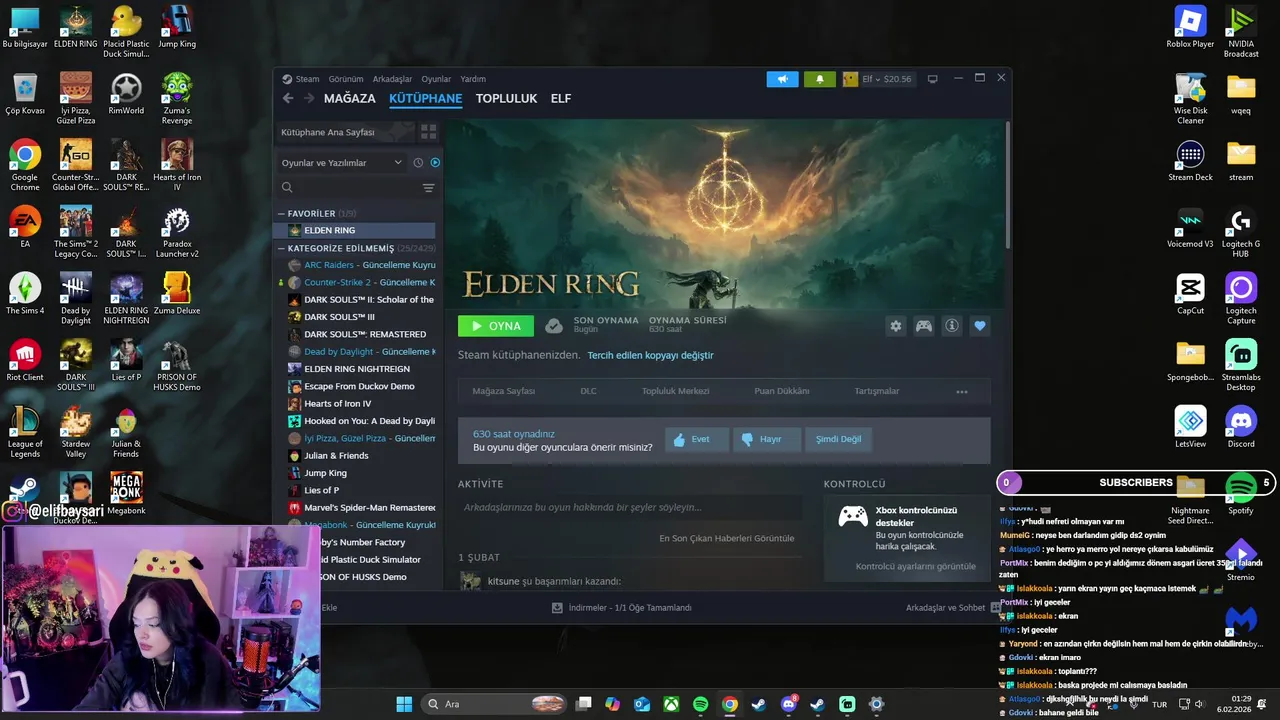
Task: Open the Mağaza Sayfası tab
Action: (x=504, y=391)
